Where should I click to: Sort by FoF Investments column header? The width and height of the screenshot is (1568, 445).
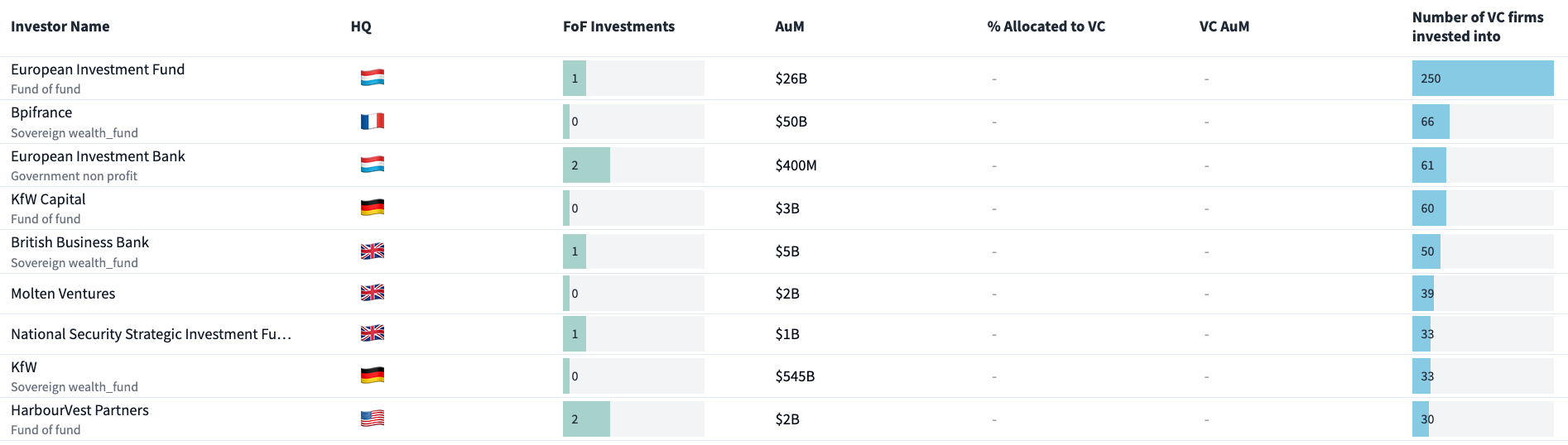(x=618, y=26)
